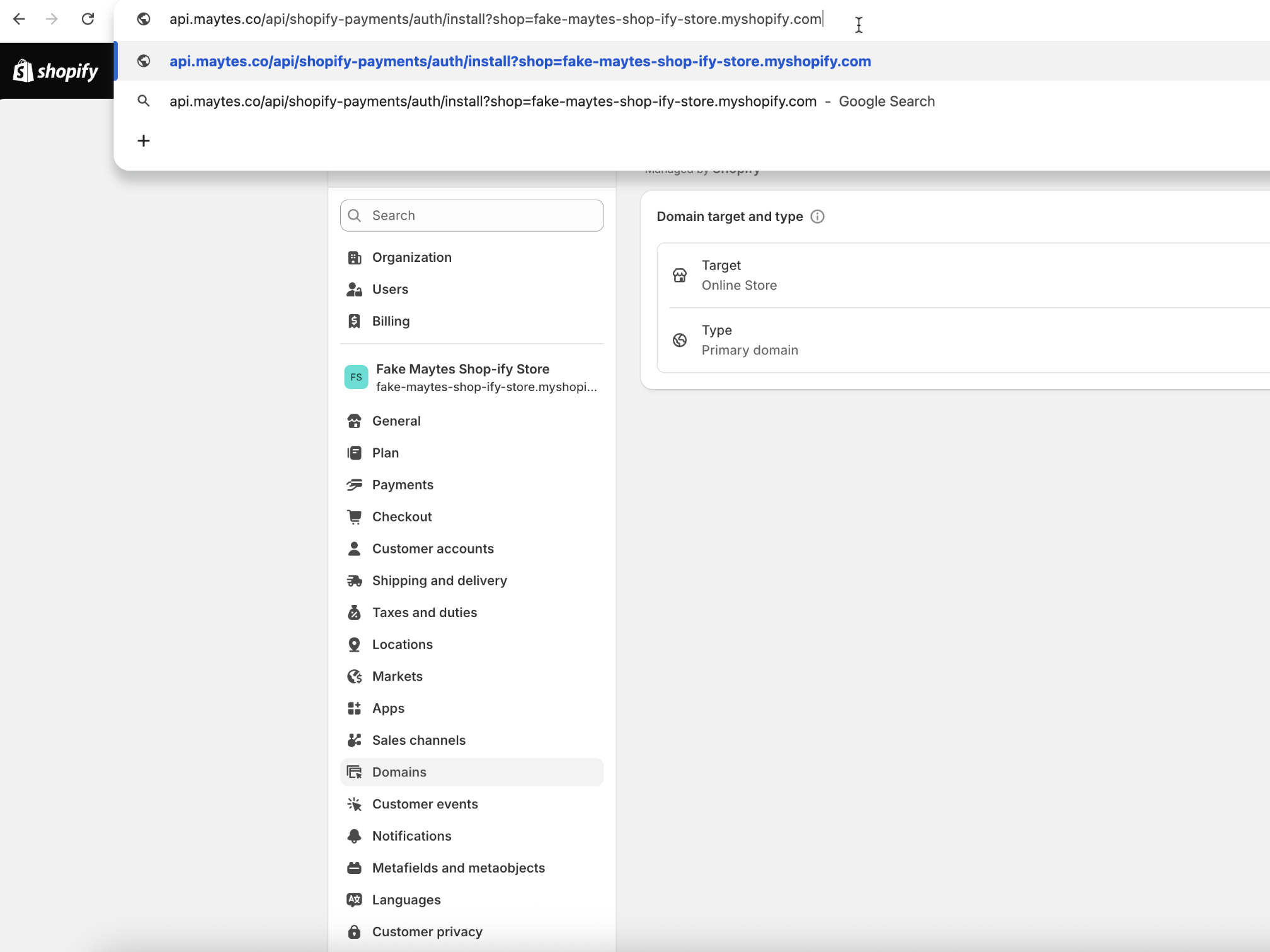1270x952 pixels.
Task: Click the Locations pin icon
Action: tap(355, 645)
